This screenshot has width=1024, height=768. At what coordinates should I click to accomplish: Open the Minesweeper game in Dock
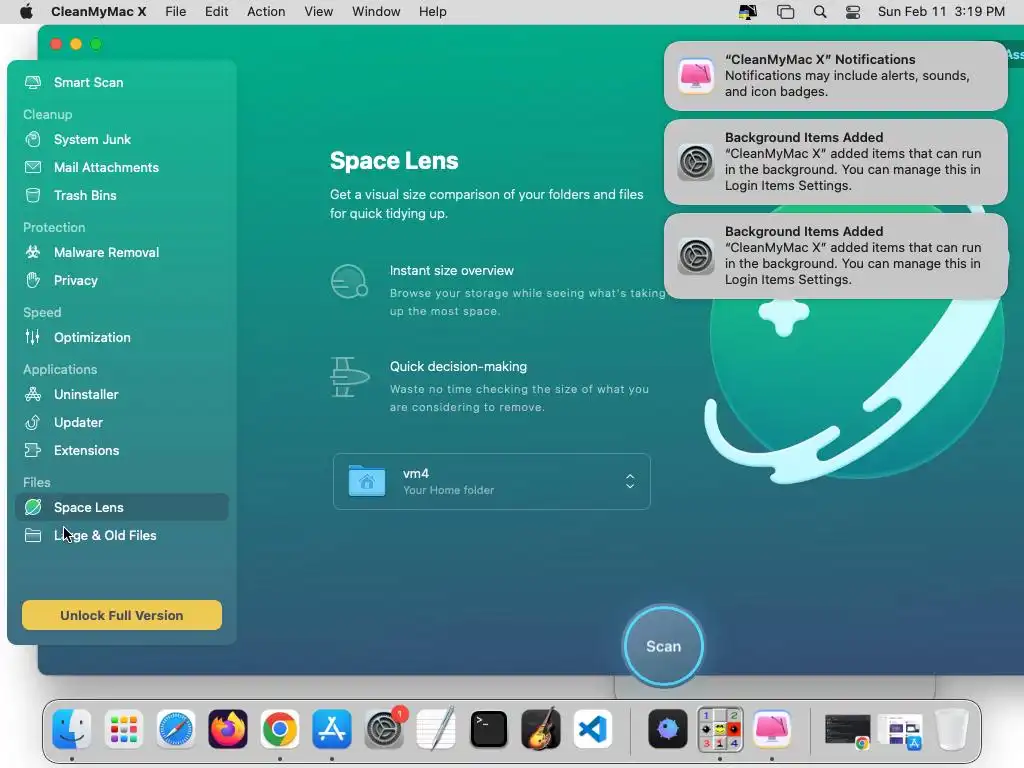(x=720, y=729)
